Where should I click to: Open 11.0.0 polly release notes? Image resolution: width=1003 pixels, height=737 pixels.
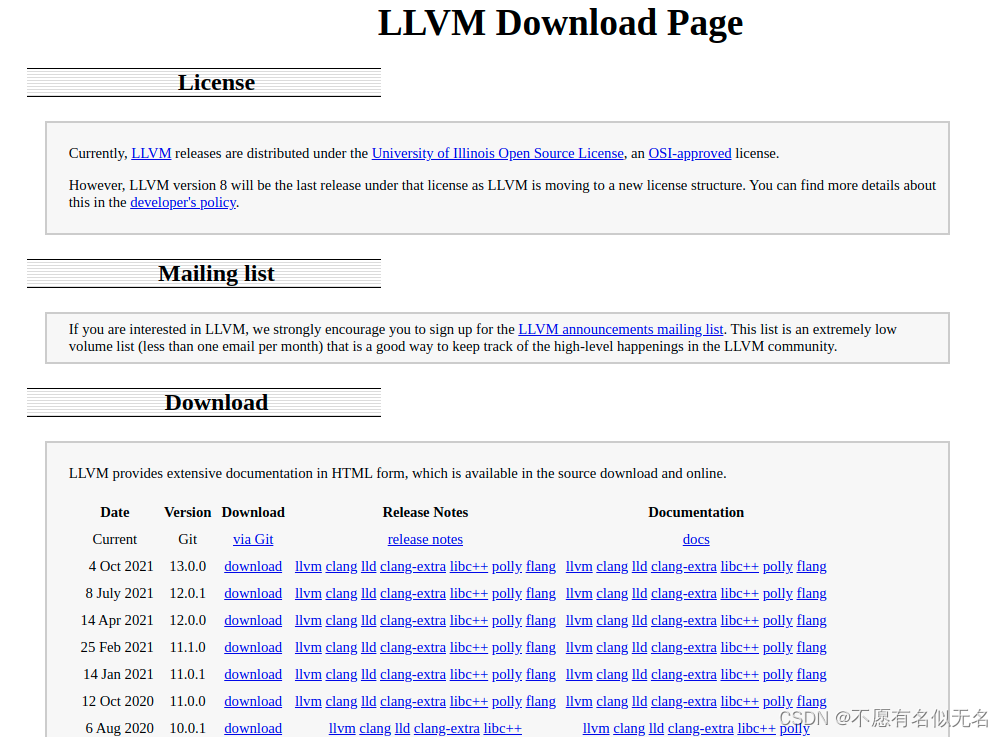pyautogui.click(x=507, y=701)
